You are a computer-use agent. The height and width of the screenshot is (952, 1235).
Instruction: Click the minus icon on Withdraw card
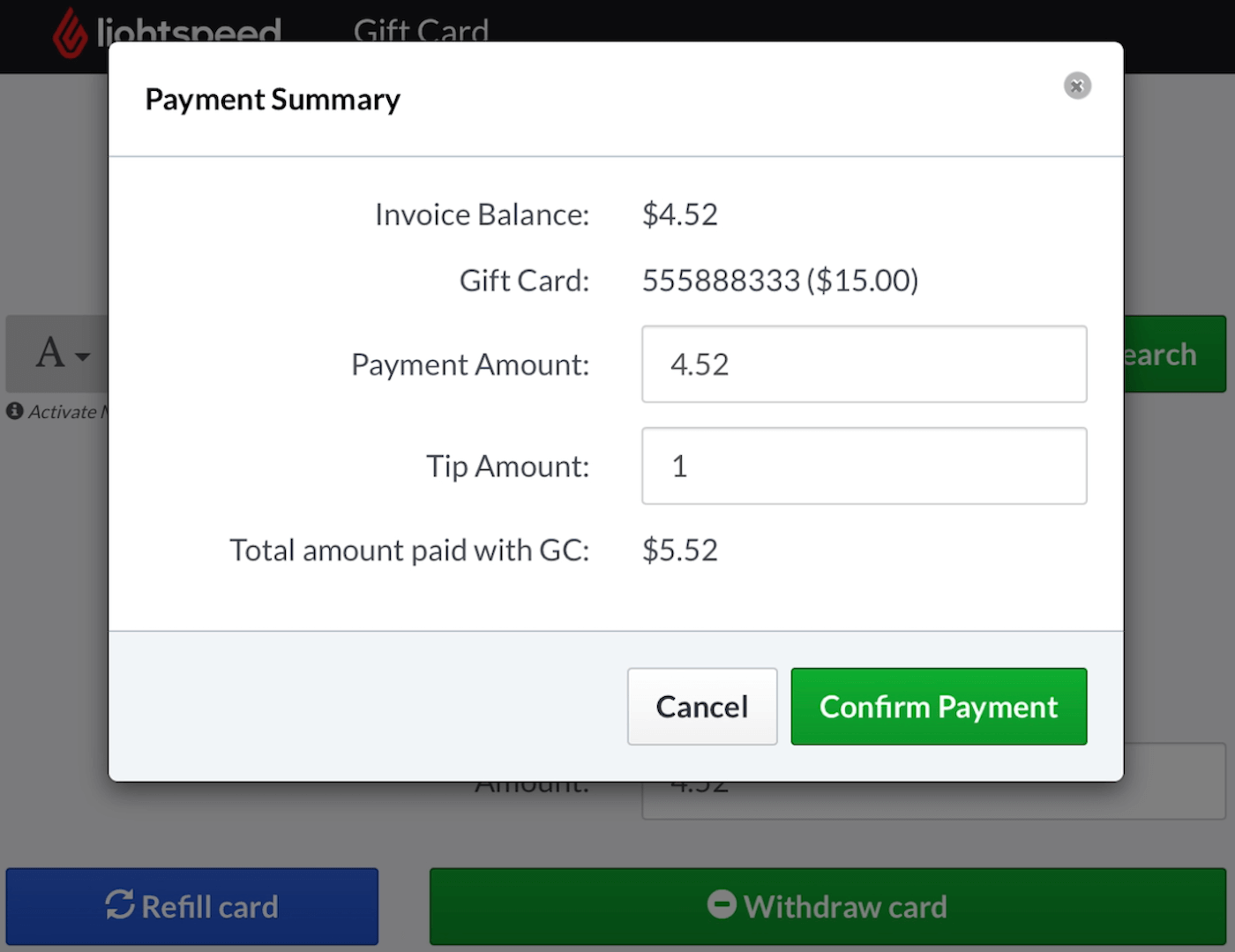point(722,904)
